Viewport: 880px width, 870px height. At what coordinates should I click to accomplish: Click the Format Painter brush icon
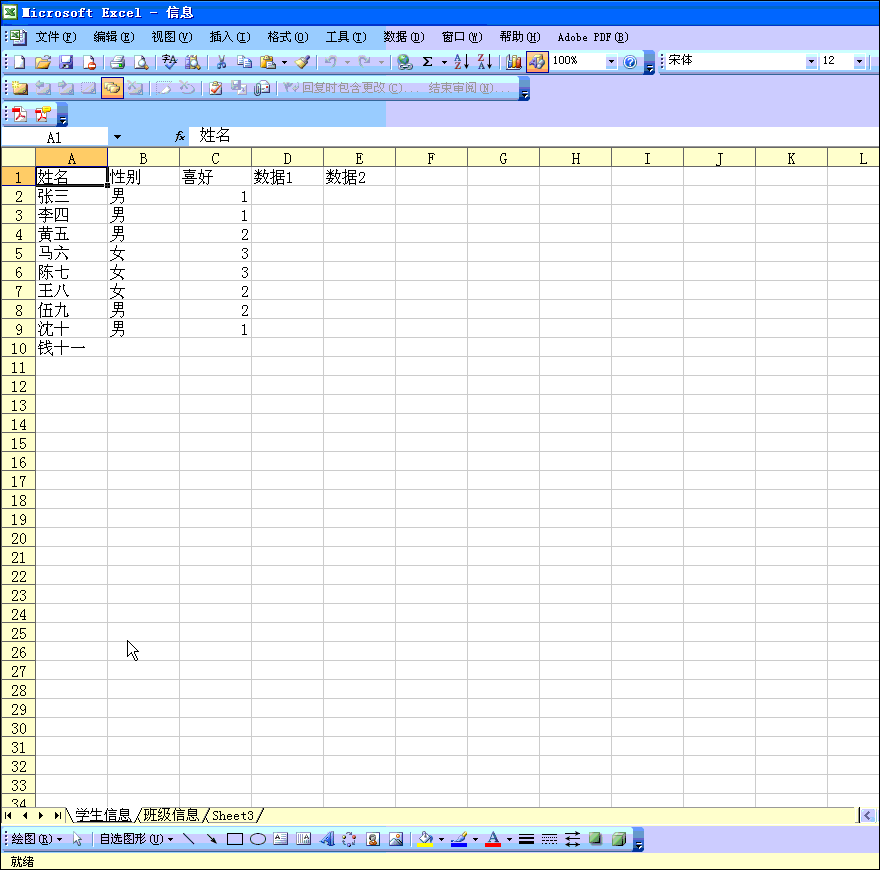click(302, 62)
